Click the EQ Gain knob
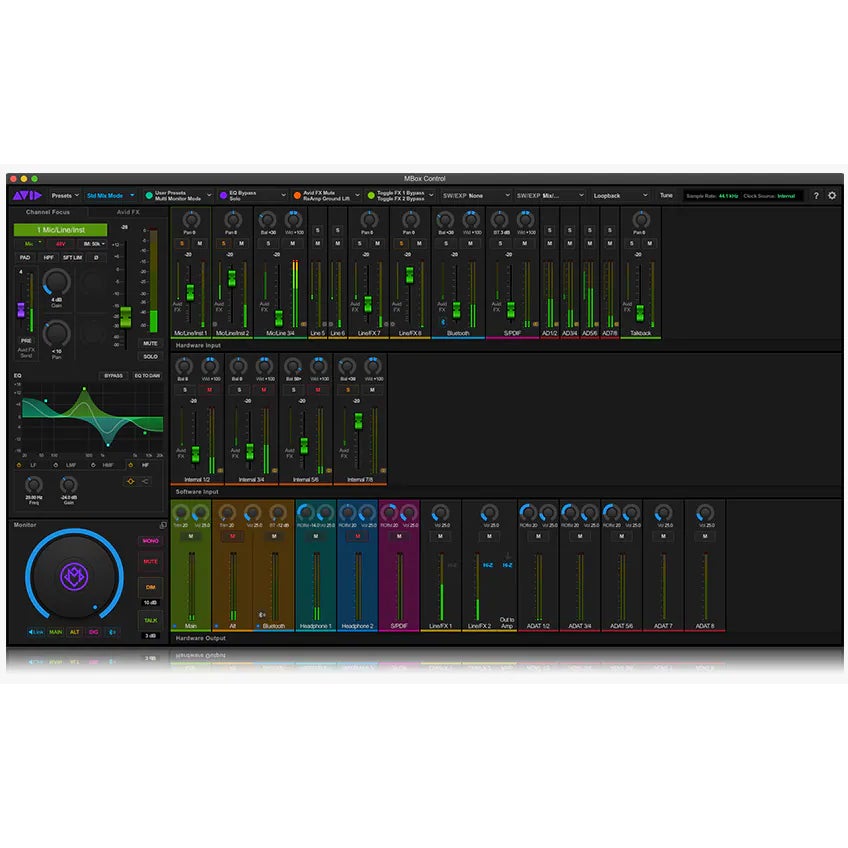This screenshot has height=848, width=848. (68, 485)
